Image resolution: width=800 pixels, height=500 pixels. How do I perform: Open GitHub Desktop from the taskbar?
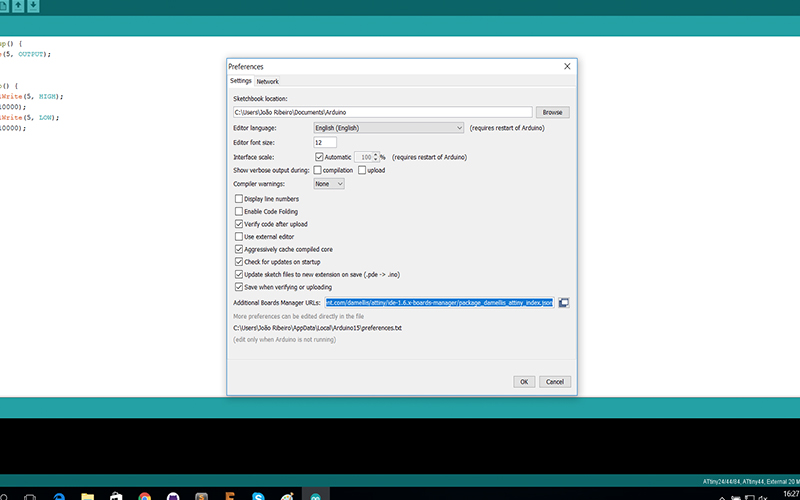pos(173,496)
